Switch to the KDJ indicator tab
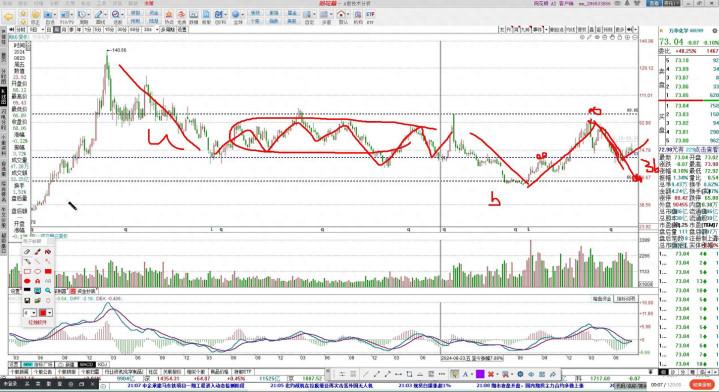Image resolution: width=719 pixels, height=392 pixels. (102, 364)
